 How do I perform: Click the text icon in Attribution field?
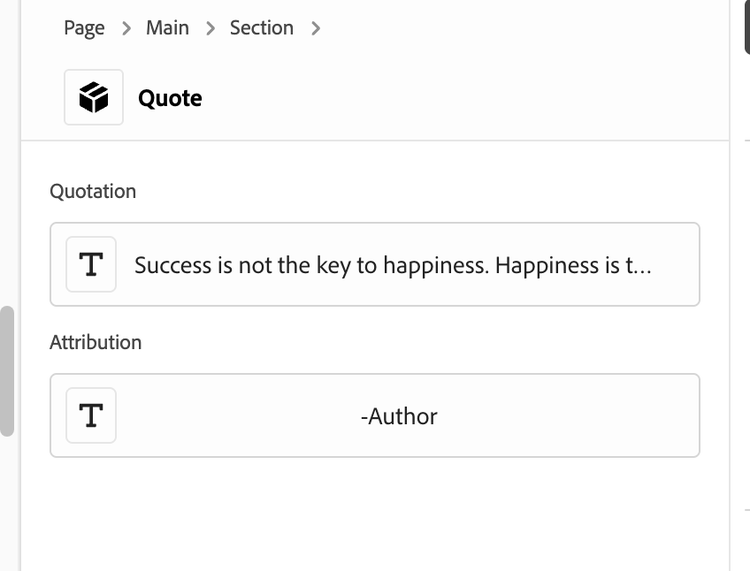91,416
